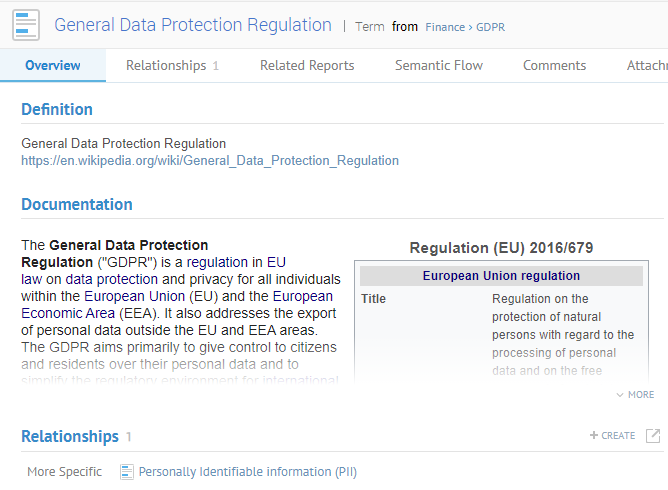Click the Personally Identifiable information term icon
The width and height of the screenshot is (668, 490).
pos(127,472)
